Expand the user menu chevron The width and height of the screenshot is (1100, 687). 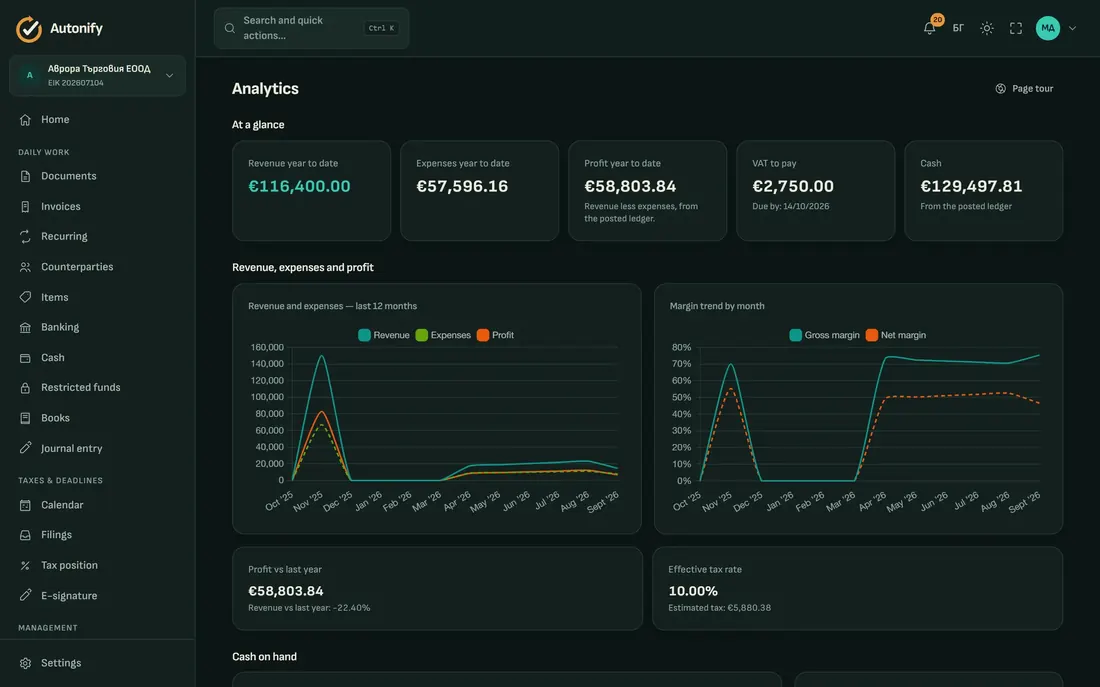click(1073, 28)
